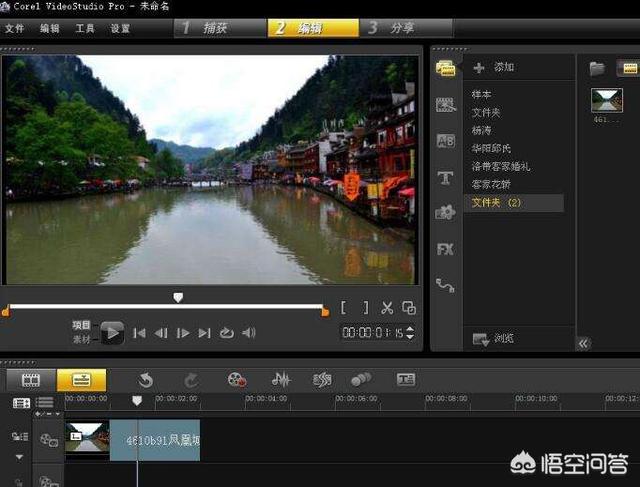Click the 添加 add folder button

[493, 67]
